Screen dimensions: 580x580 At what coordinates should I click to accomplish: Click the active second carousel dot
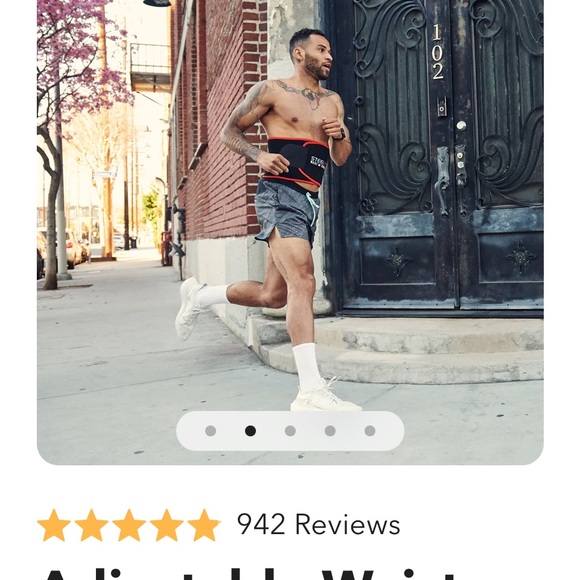tap(250, 431)
